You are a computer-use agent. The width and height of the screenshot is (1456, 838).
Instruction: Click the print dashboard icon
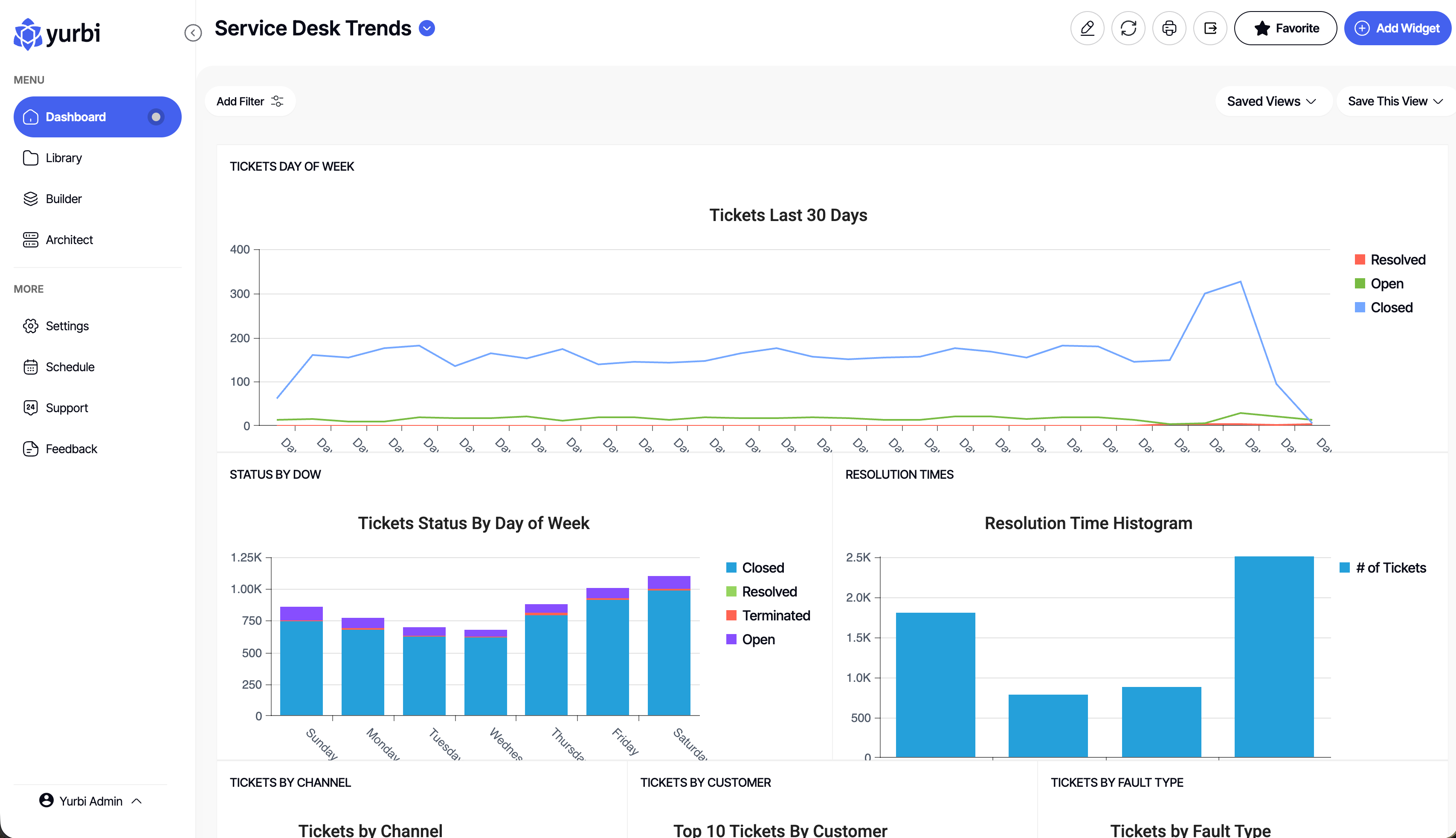pyautogui.click(x=1169, y=28)
